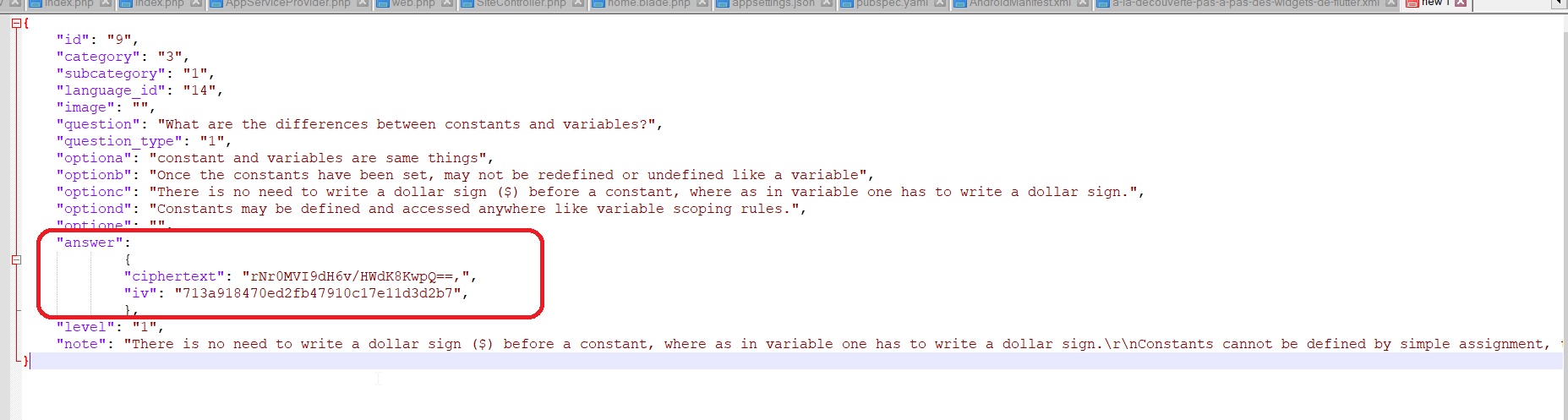The height and width of the screenshot is (420, 1568).
Task: Close the AndroidManifest.xml tab
Action: point(1083,3)
